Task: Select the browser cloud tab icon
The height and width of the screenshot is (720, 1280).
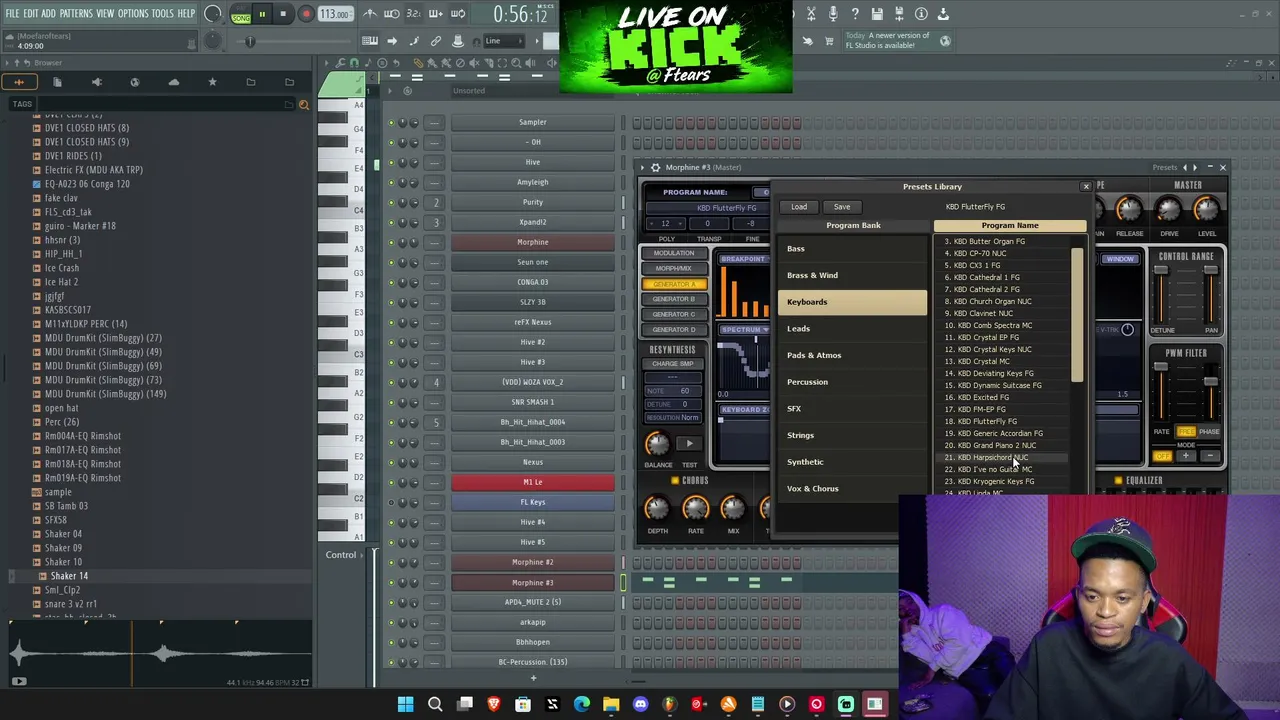Action: tap(173, 82)
